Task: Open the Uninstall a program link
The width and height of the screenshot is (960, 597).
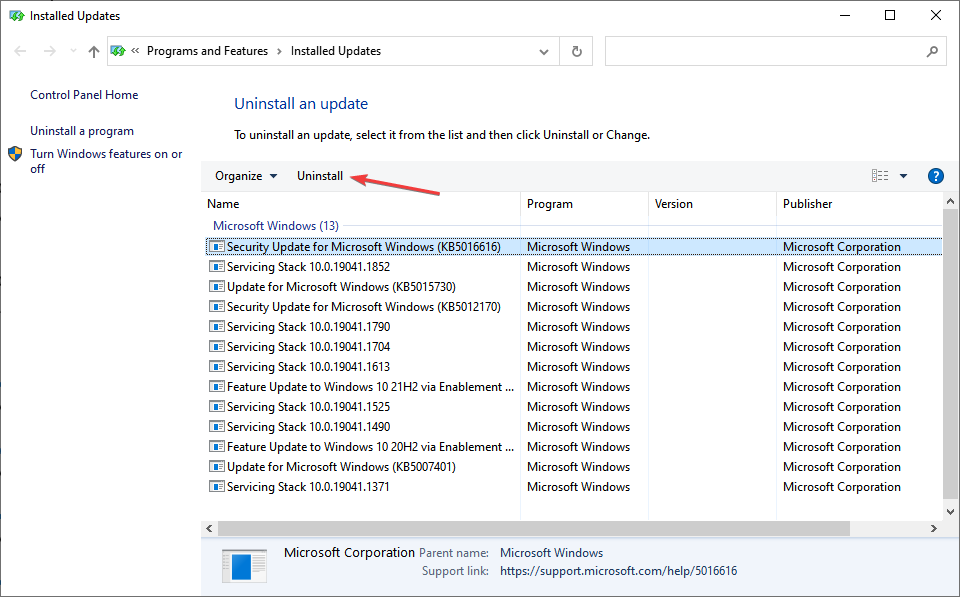Action: click(82, 131)
